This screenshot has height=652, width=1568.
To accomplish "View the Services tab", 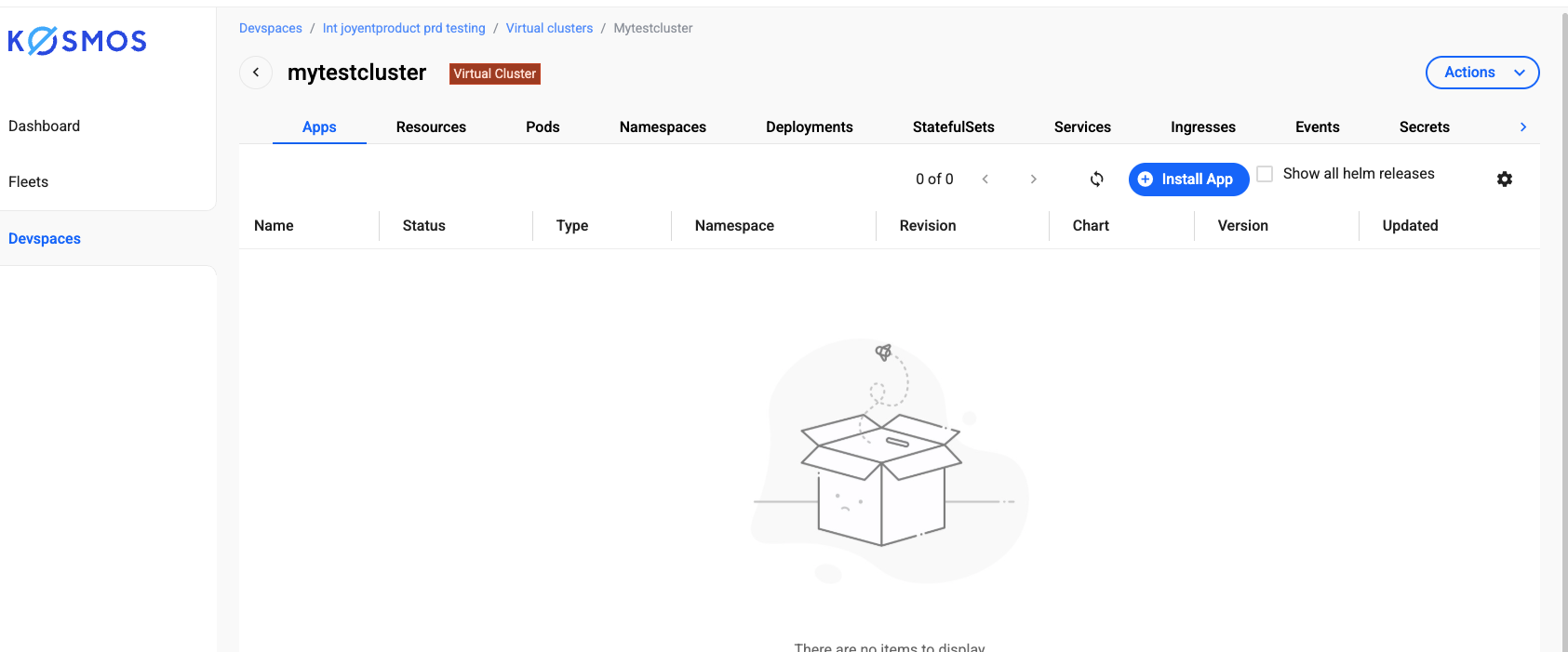I will pos(1082,127).
